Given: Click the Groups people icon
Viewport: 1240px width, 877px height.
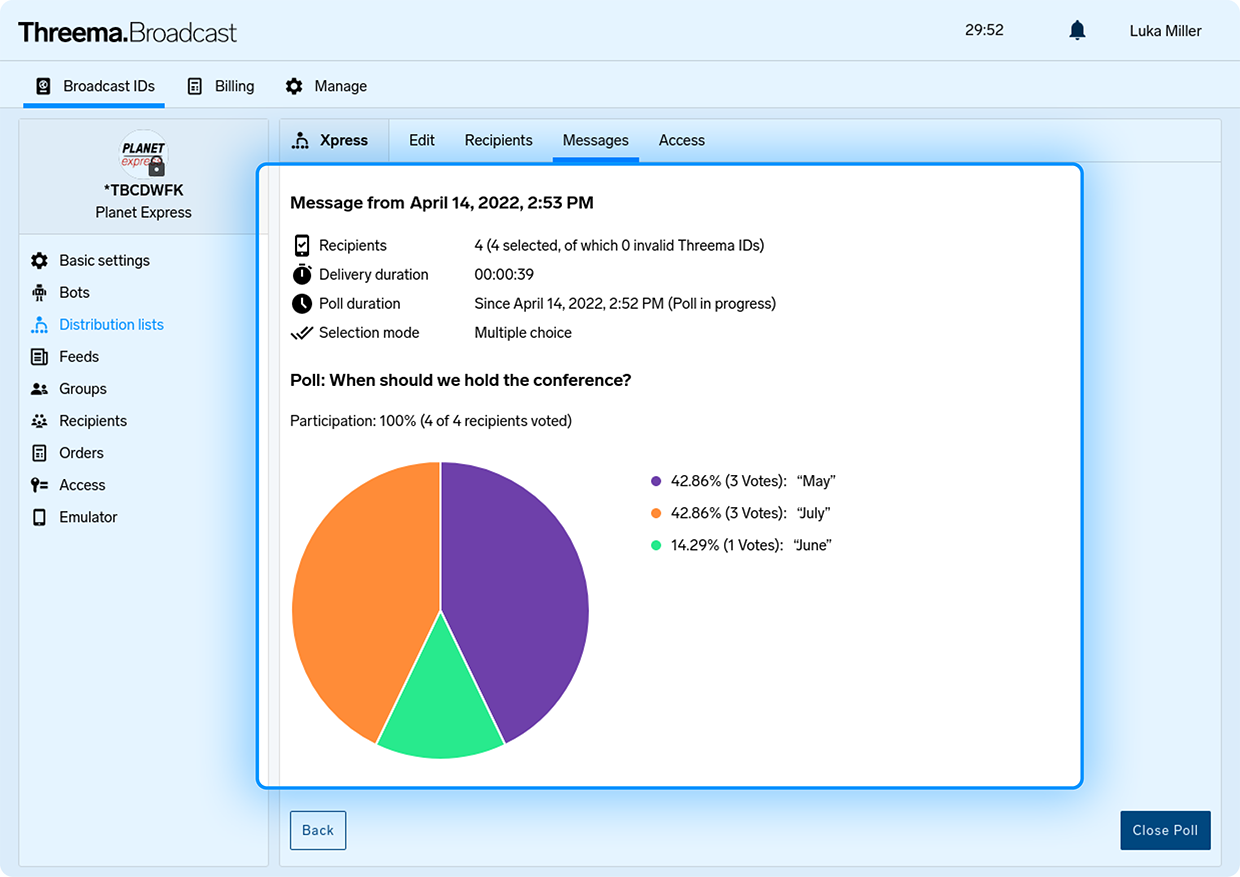Looking at the screenshot, I should point(39,389).
